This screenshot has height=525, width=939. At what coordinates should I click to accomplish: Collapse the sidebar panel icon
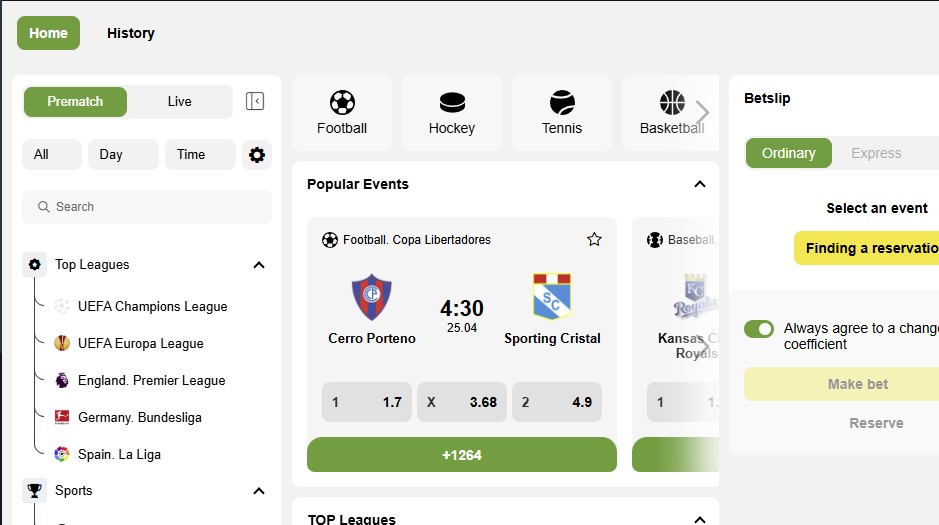(255, 101)
